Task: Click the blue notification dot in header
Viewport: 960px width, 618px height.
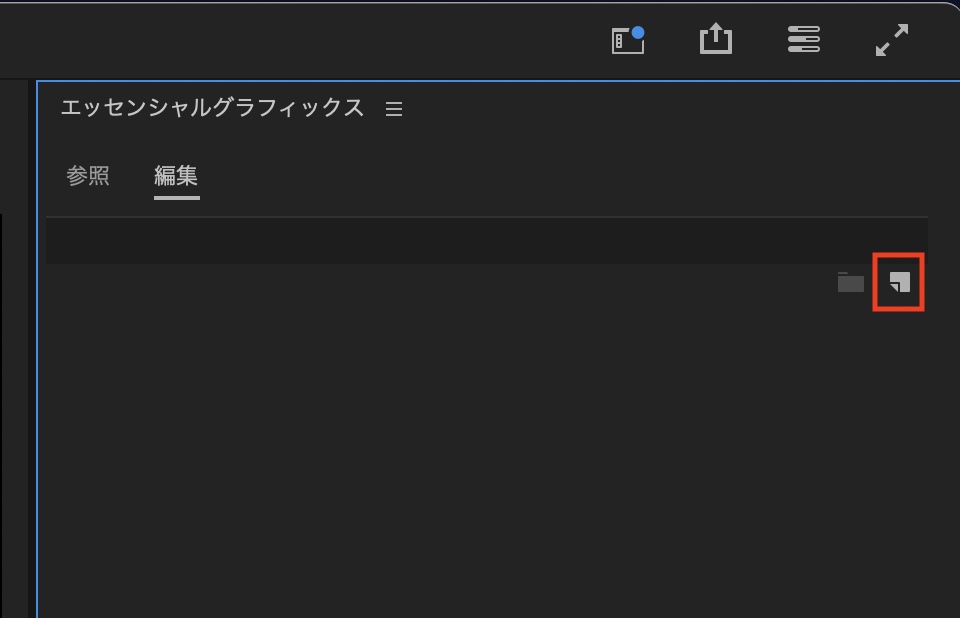Action: pos(638,32)
